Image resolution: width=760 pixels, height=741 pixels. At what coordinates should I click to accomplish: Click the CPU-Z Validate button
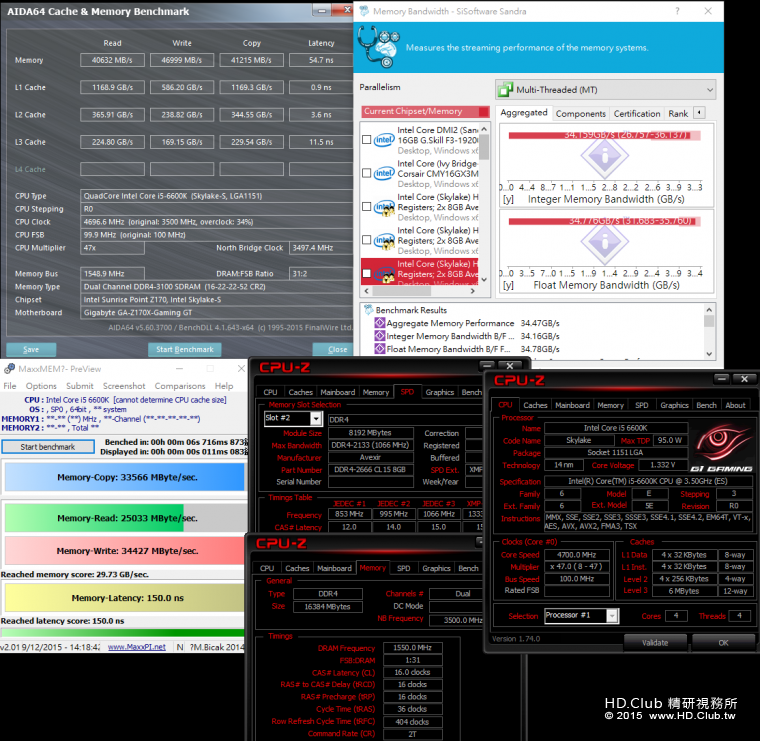click(x=655, y=643)
